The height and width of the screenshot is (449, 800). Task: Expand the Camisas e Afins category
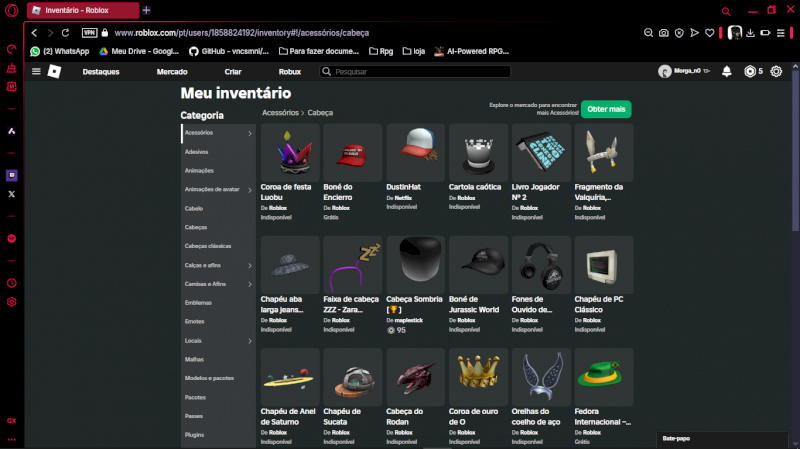tap(250, 284)
